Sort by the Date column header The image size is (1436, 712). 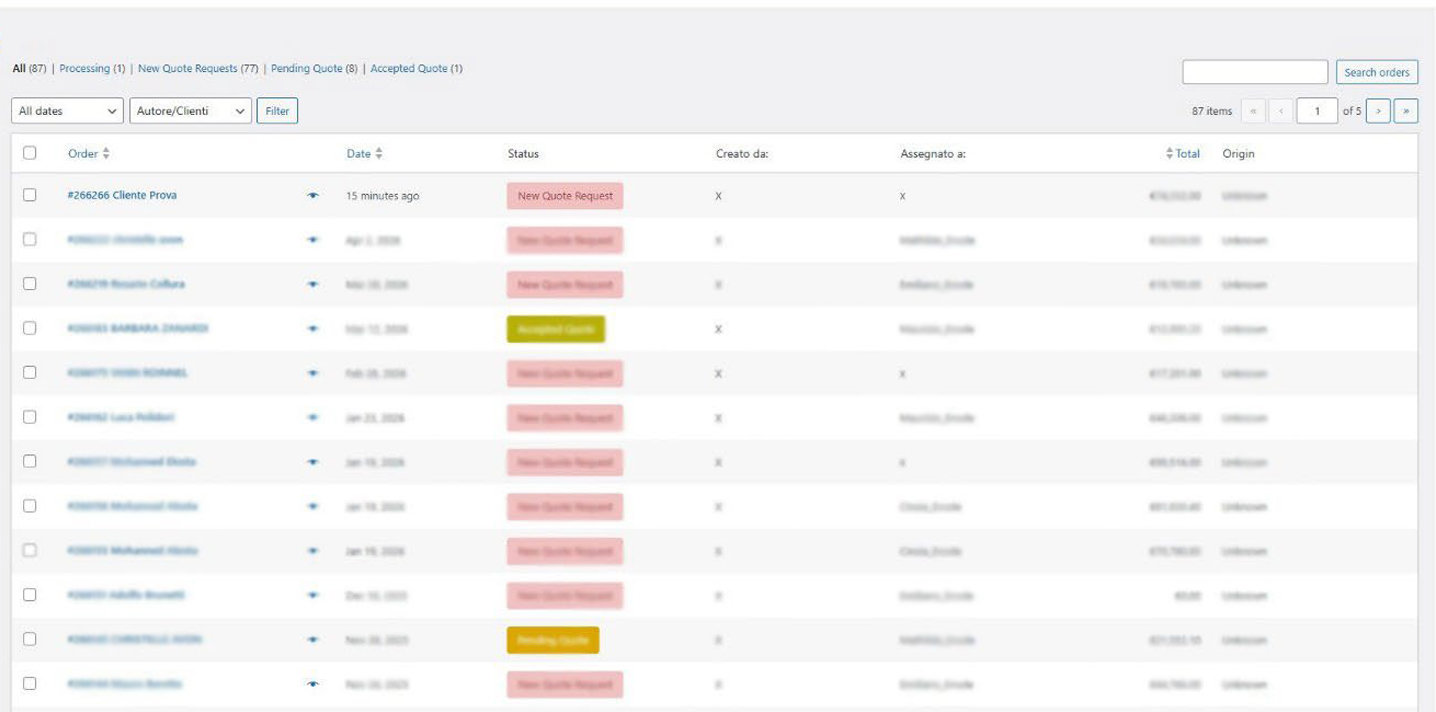coord(358,154)
